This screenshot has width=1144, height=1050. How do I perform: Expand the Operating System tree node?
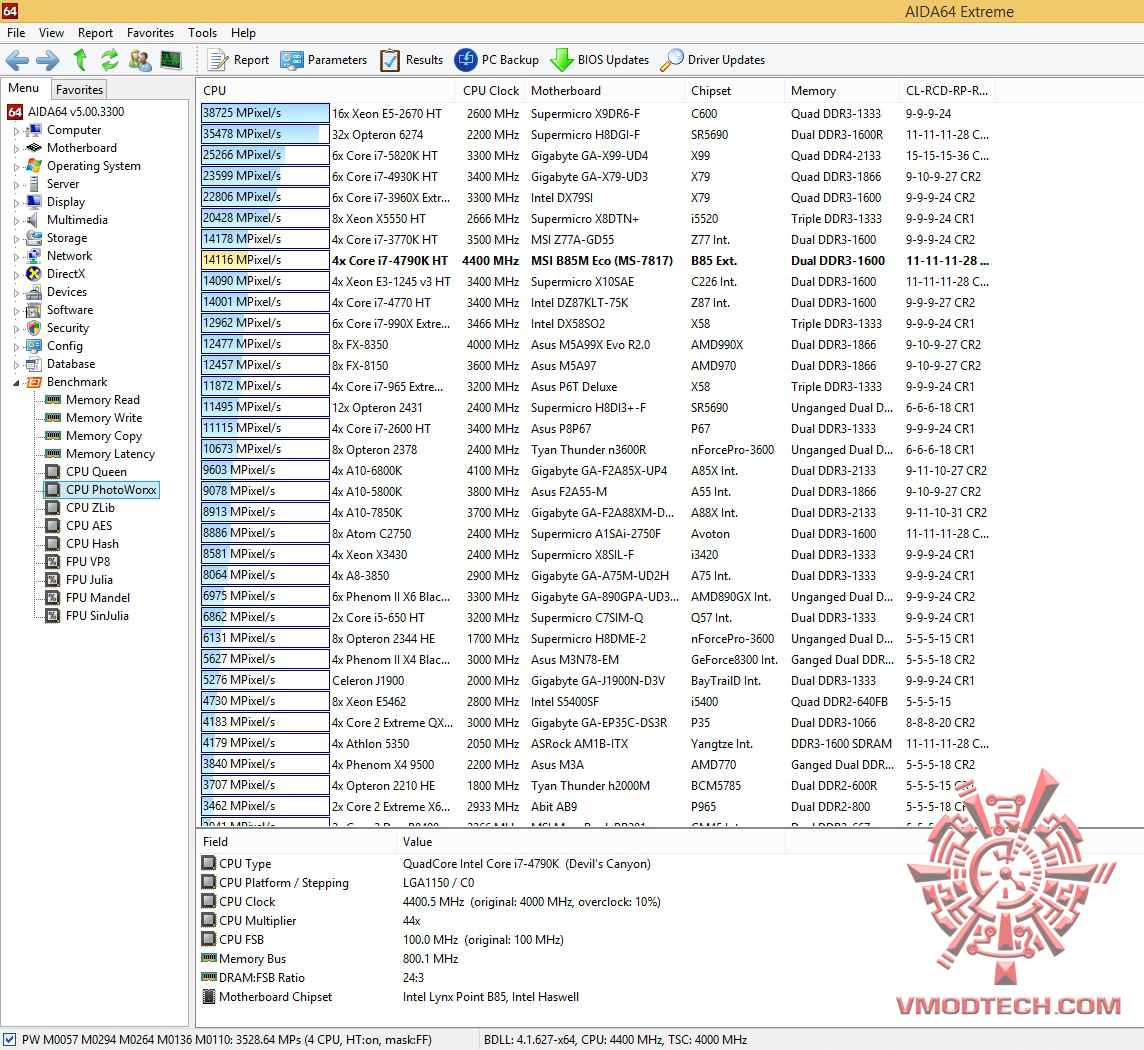(x=16, y=166)
